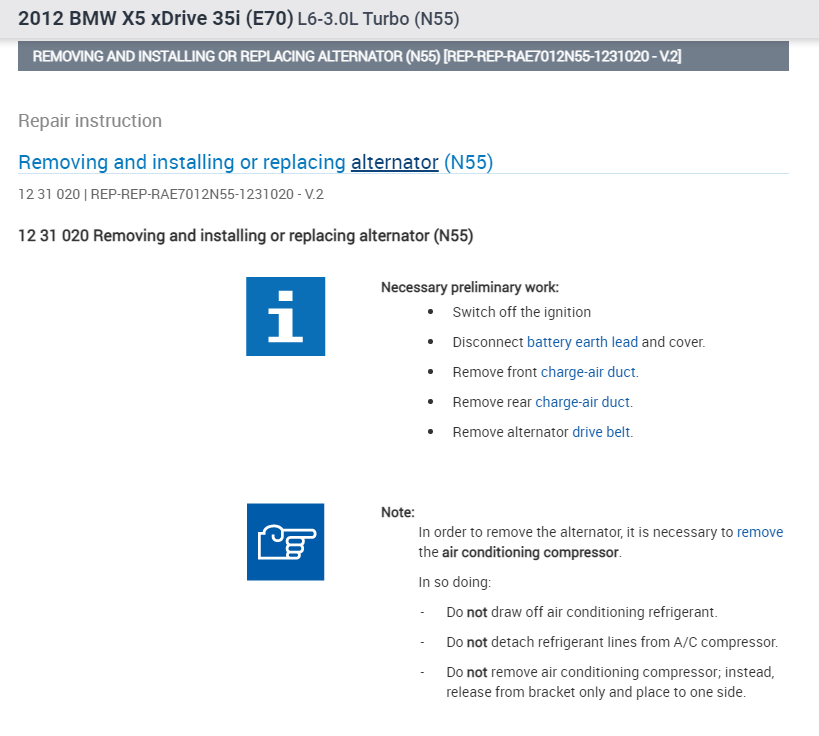Open the 'battery earth lead' link
Screen dimensions: 819x736
click(582, 342)
